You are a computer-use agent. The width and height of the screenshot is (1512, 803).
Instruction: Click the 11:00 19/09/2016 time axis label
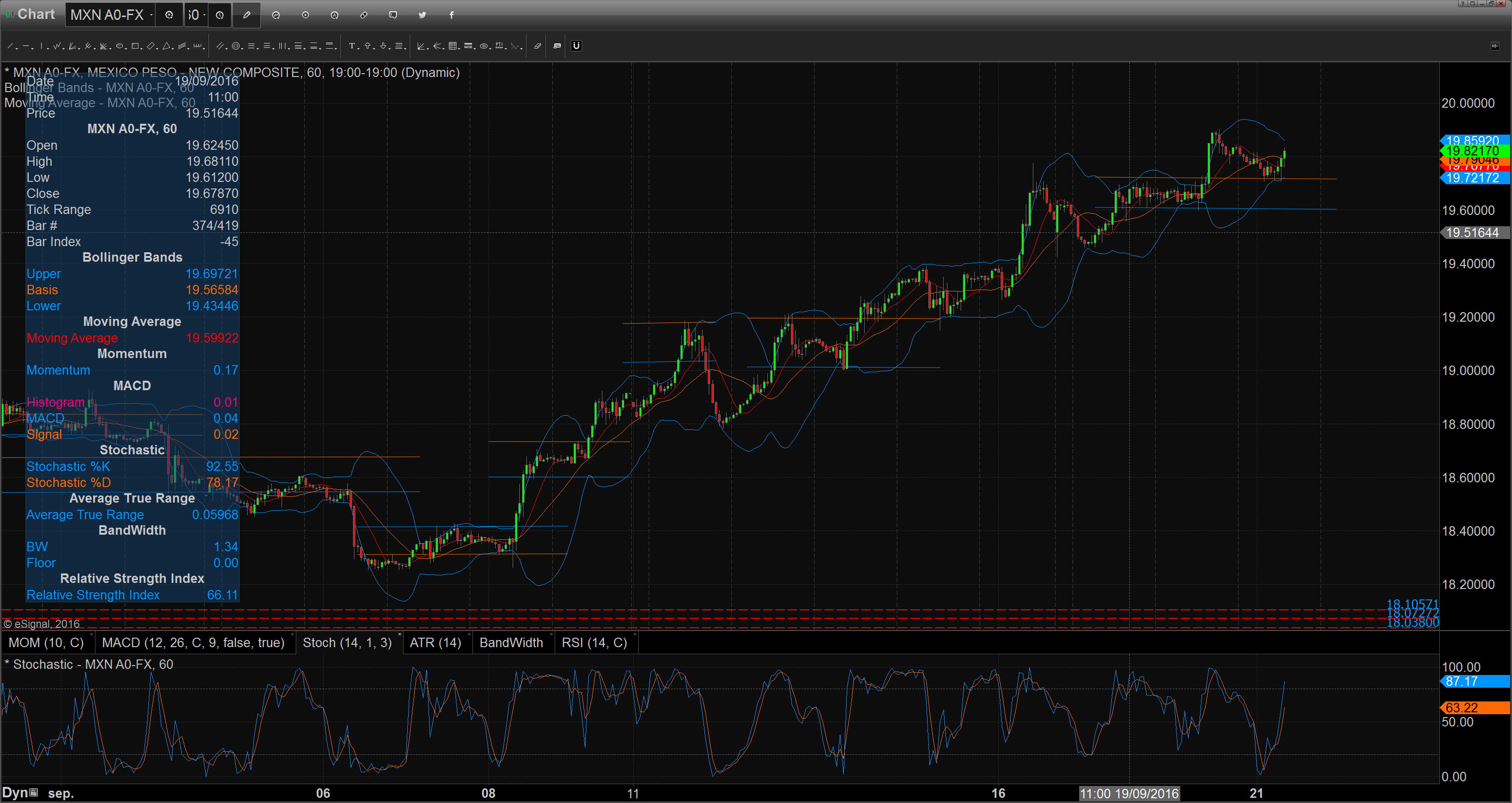[1129, 794]
